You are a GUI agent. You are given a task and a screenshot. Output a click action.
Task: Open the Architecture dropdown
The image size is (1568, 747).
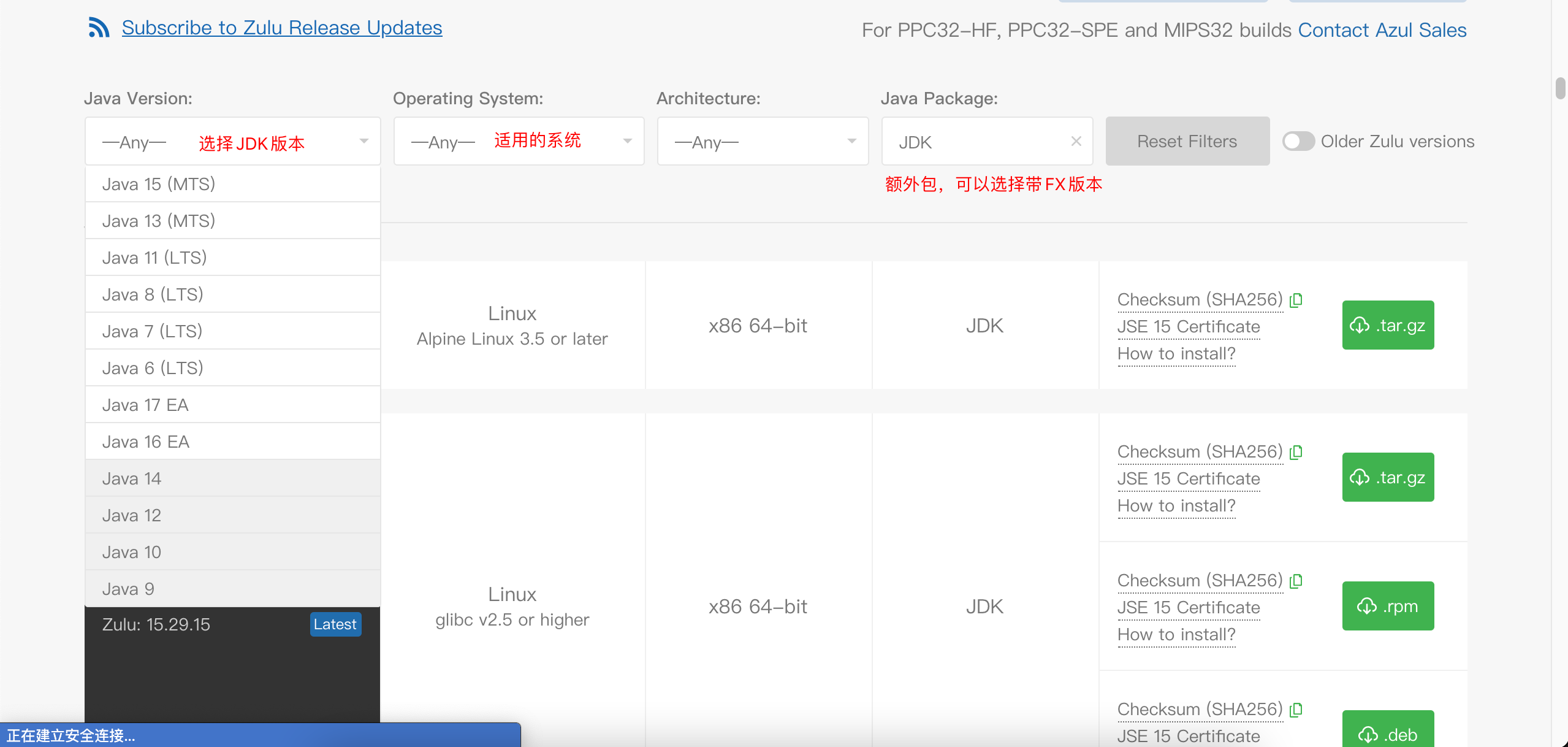click(x=763, y=141)
